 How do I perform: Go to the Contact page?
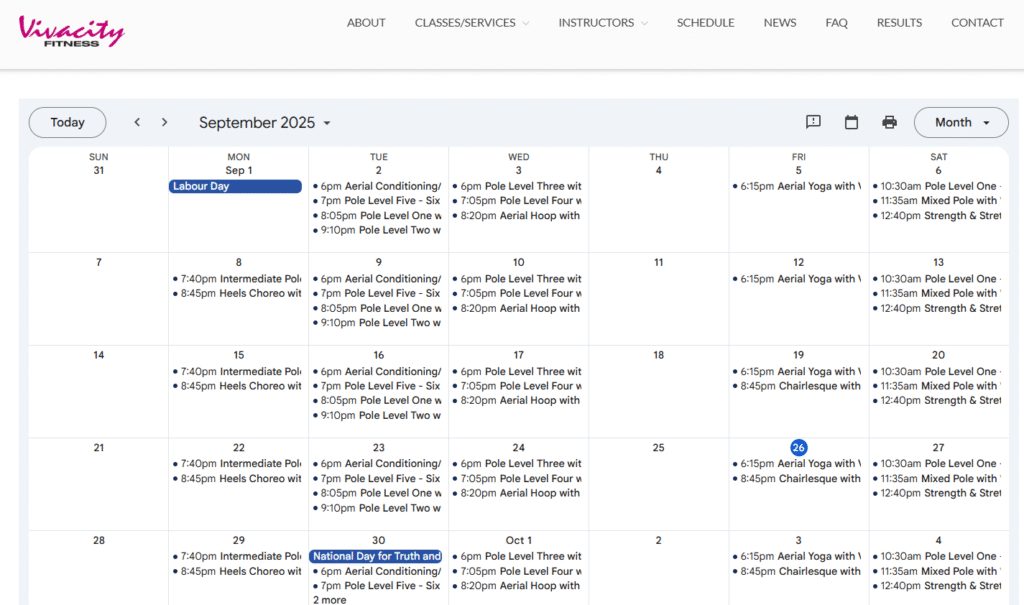(x=977, y=23)
